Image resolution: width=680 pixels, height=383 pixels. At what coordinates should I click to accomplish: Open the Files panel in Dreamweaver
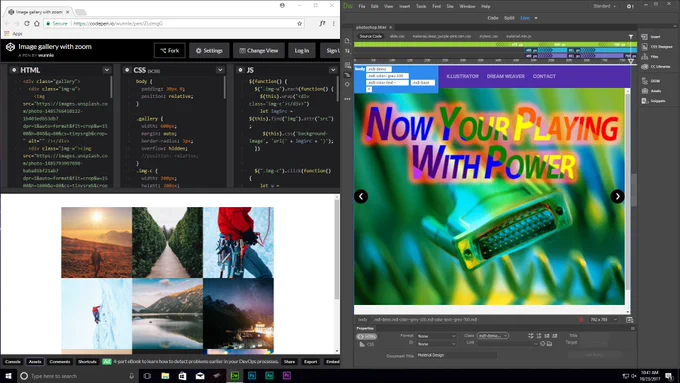[x=651, y=57]
